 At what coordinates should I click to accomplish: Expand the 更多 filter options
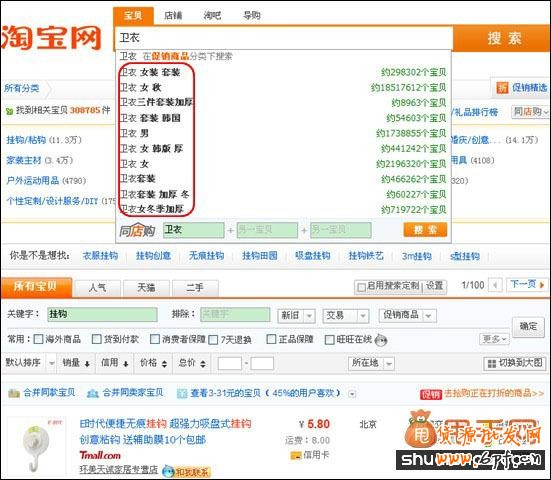494,339
